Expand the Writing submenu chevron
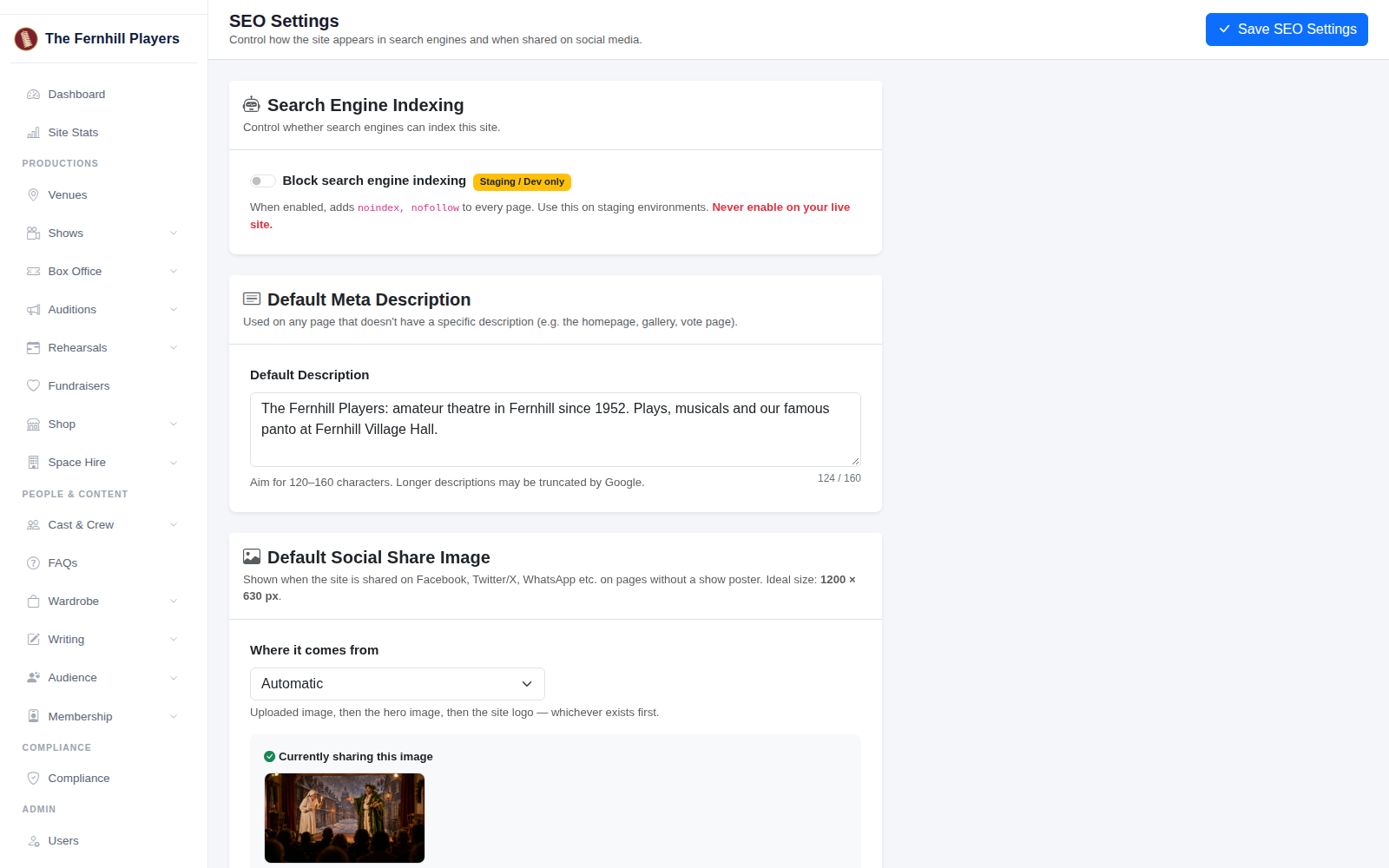This screenshot has height=868, width=1389. tap(174, 640)
